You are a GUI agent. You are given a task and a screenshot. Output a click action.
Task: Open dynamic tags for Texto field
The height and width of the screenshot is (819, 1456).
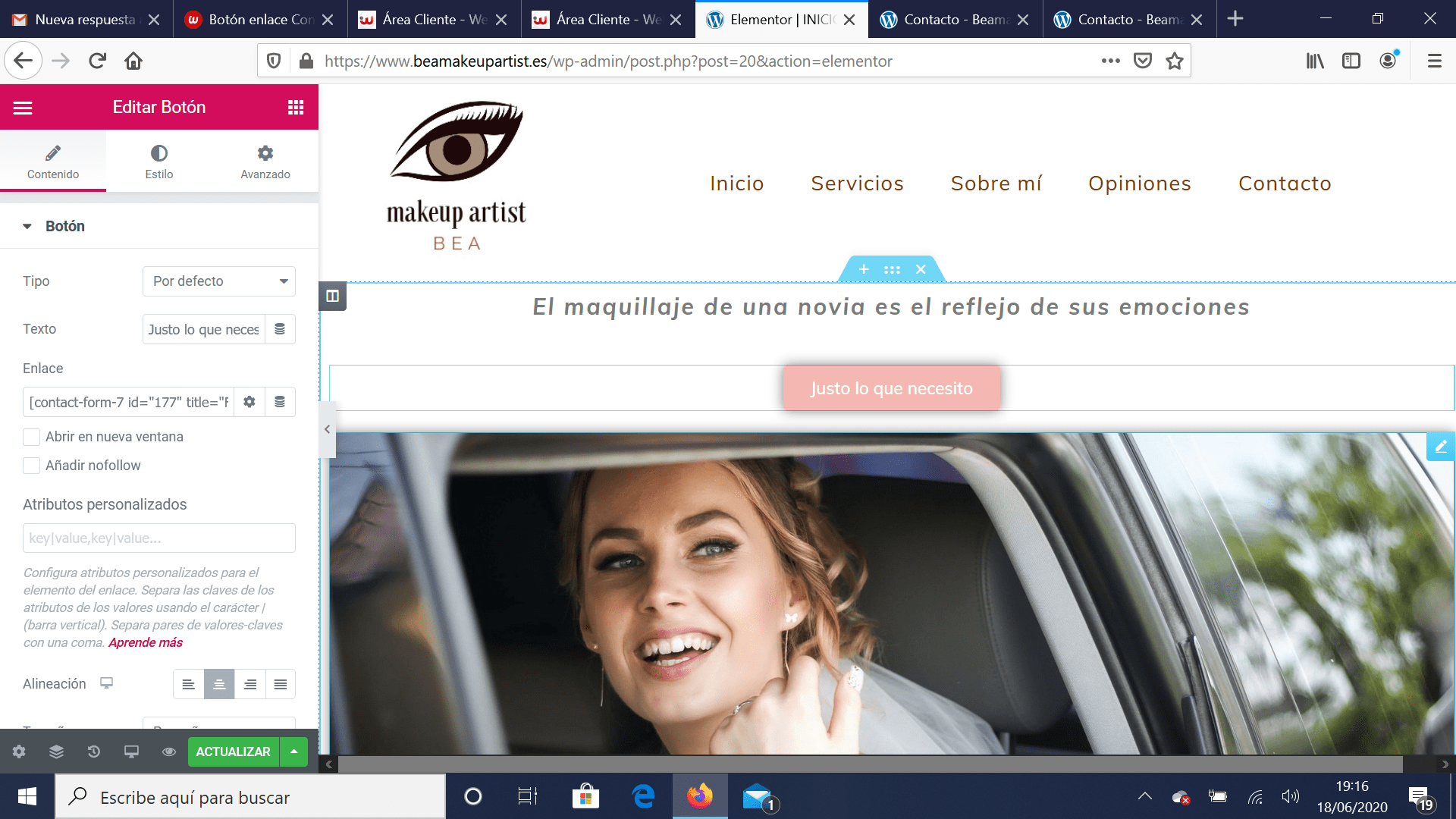pos(280,329)
